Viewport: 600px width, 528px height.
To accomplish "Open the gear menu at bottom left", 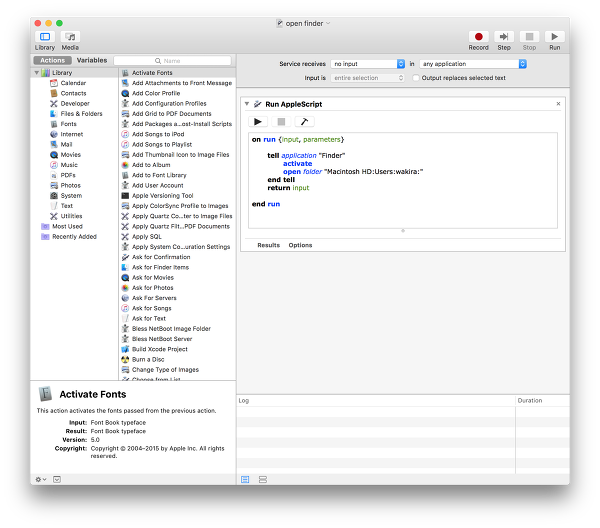I will pyautogui.click(x=41, y=479).
